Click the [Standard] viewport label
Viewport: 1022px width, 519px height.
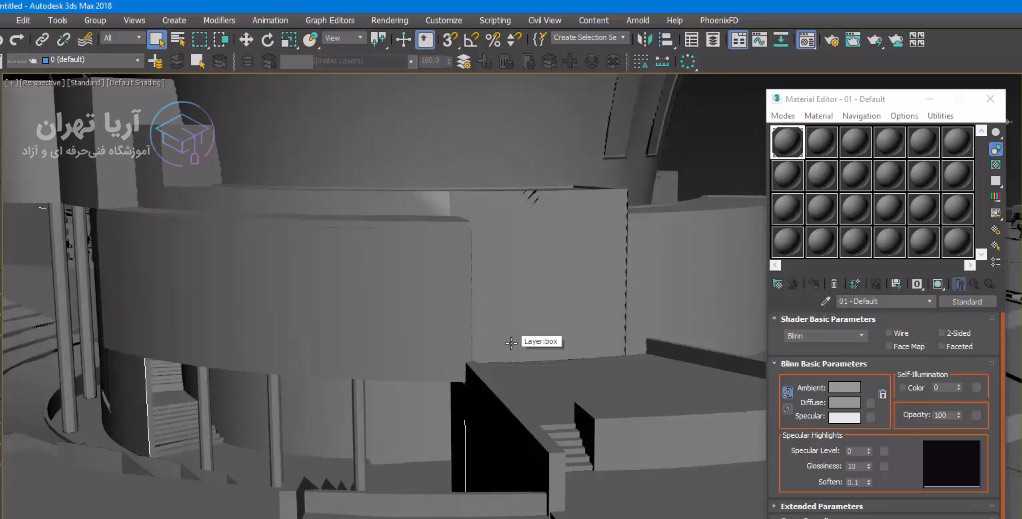pos(86,83)
